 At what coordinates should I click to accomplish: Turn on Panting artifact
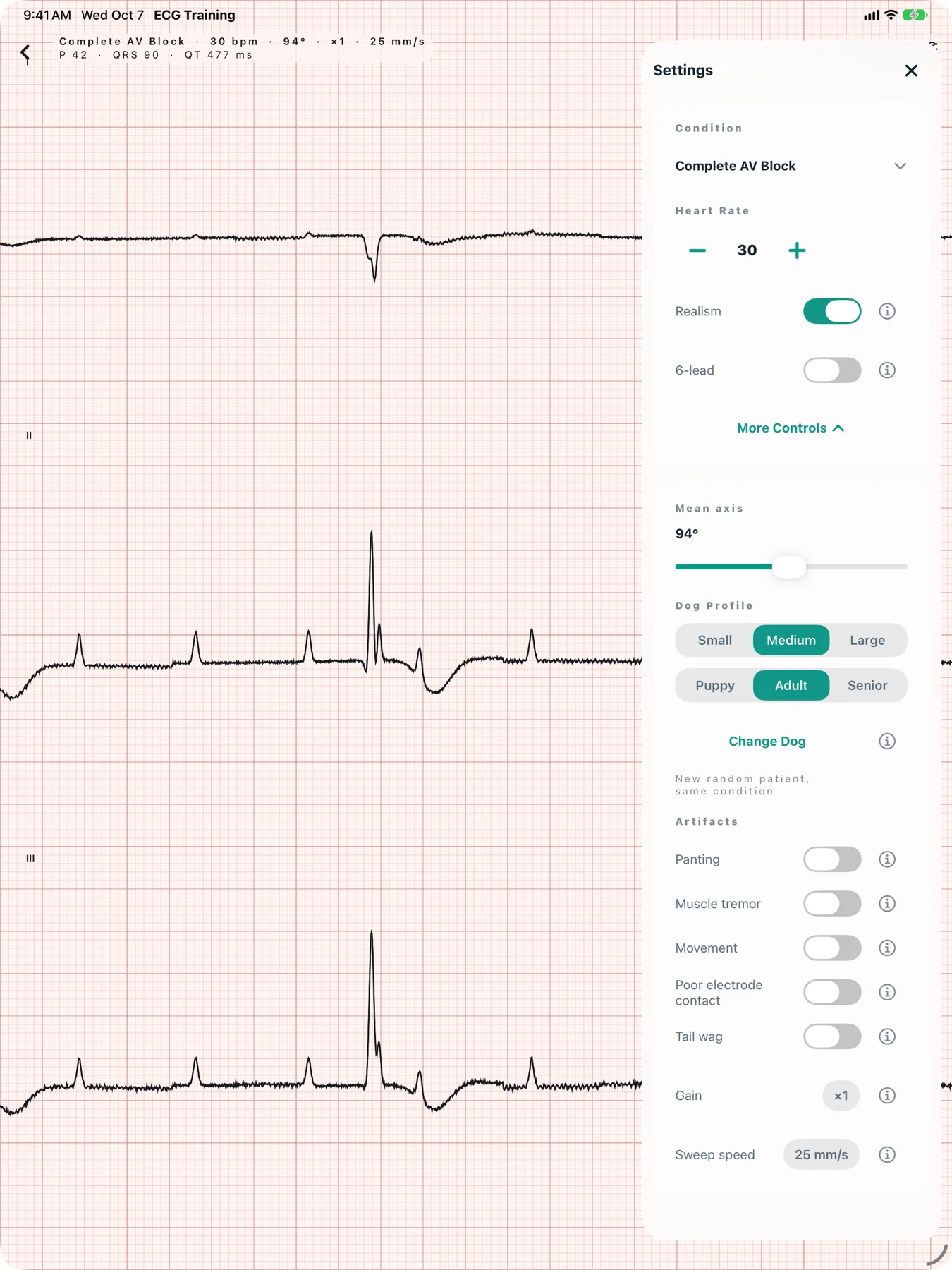click(x=832, y=859)
